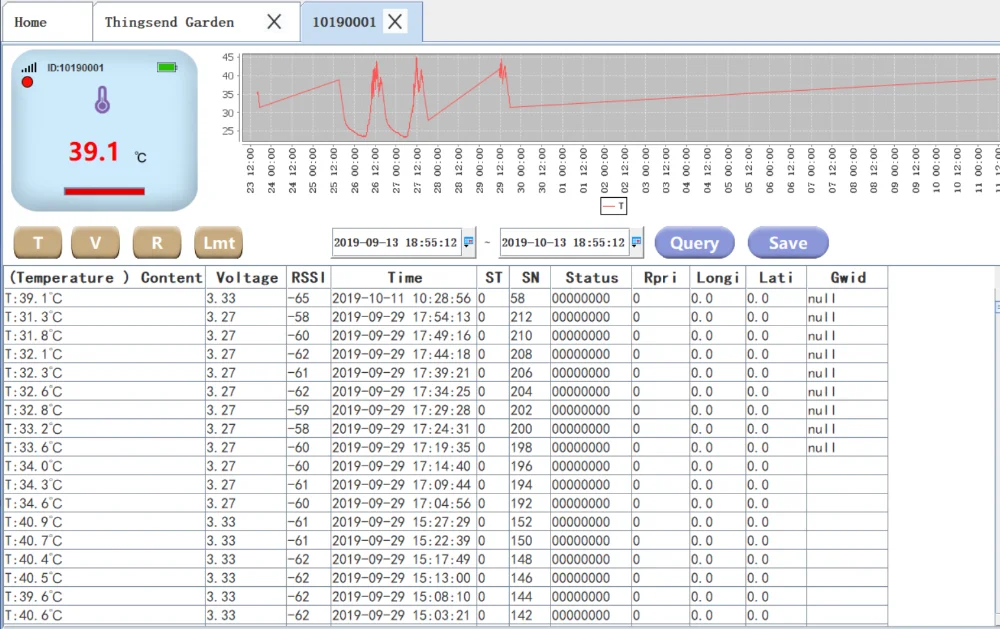The height and width of the screenshot is (629, 1000).
Task: Click the signal strength bars icon
Action: click(29, 67)
